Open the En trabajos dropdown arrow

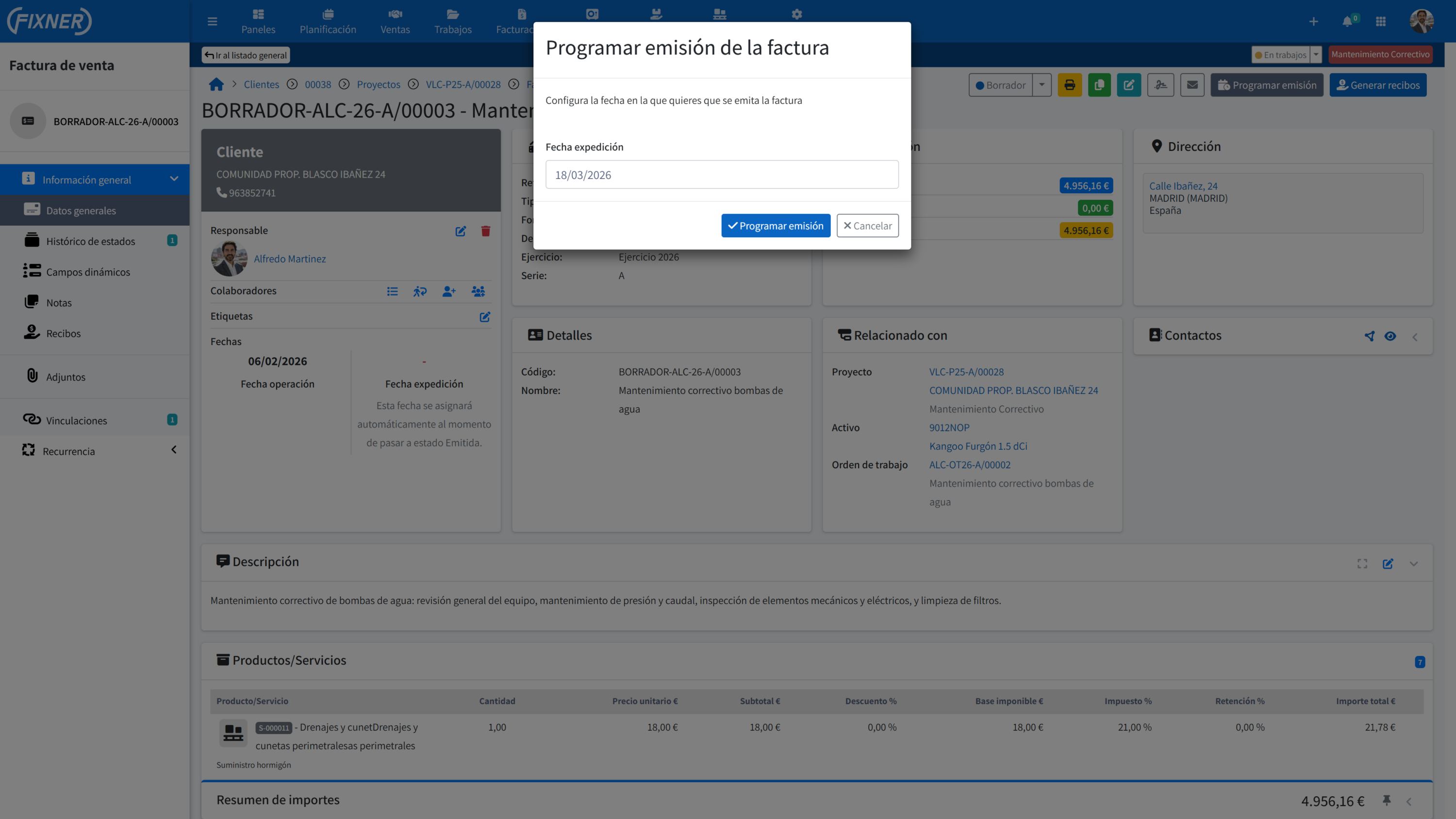[x=1316, y=55]
